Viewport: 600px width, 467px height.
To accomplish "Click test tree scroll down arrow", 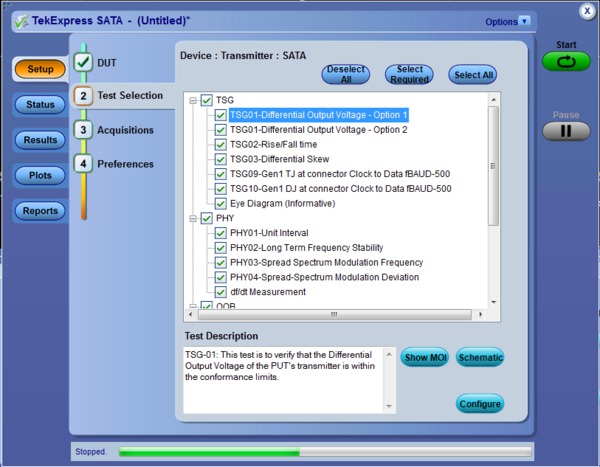I will pos(494,302).
